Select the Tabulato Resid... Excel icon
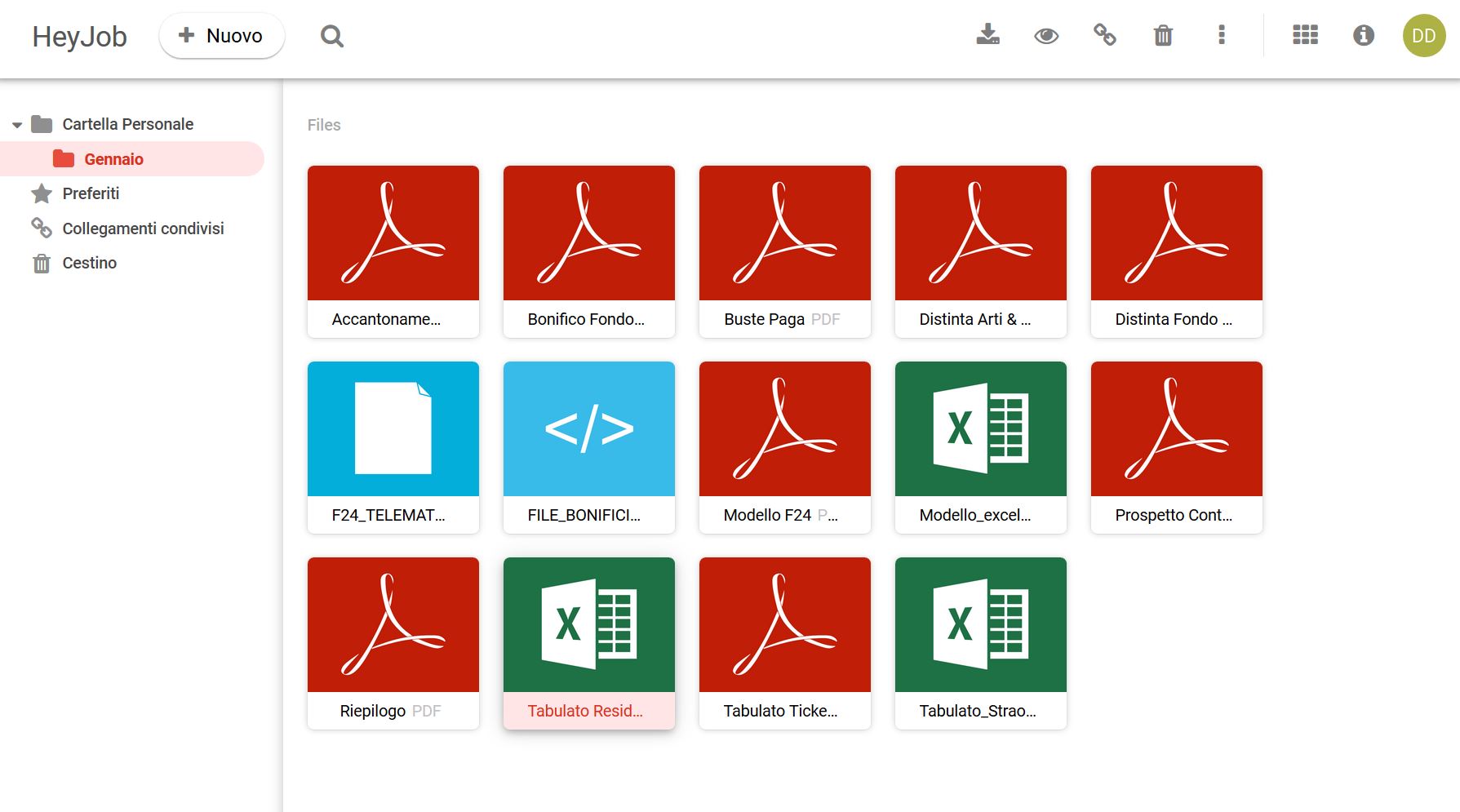The width and height of the screenshot is (1460, 812). [x=589, y=625]
